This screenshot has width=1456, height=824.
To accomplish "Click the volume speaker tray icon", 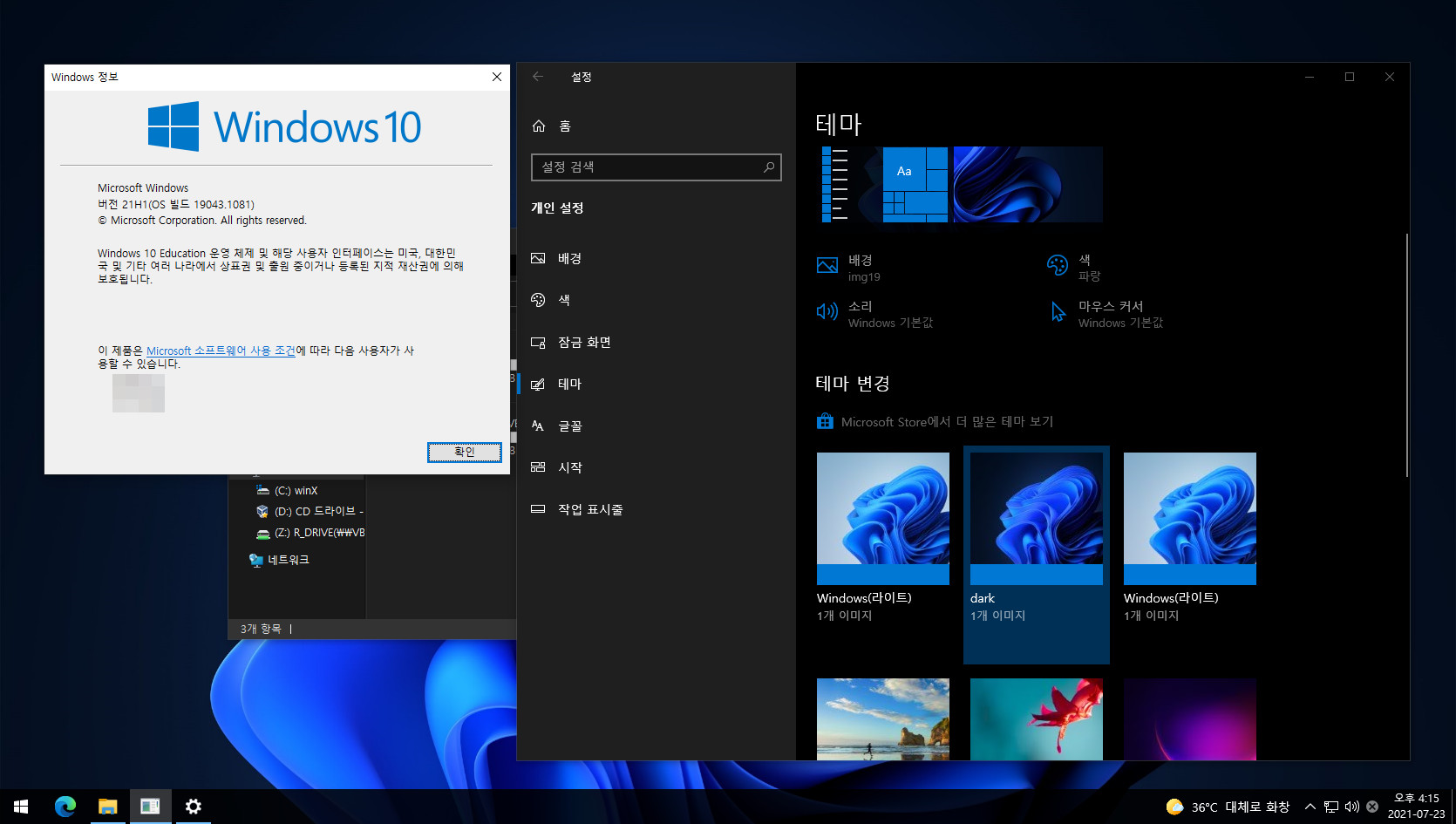I will [x=1352, y=807].
